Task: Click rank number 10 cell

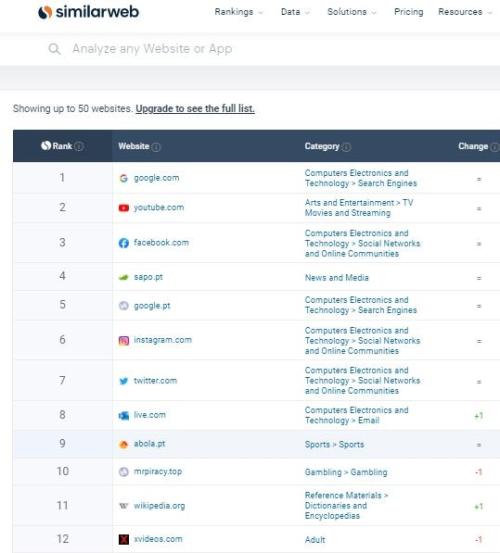Action: click(63, 471)
